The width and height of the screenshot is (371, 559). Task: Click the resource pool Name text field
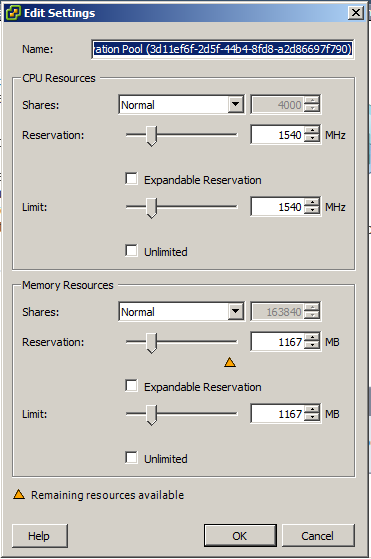point(222,49)
